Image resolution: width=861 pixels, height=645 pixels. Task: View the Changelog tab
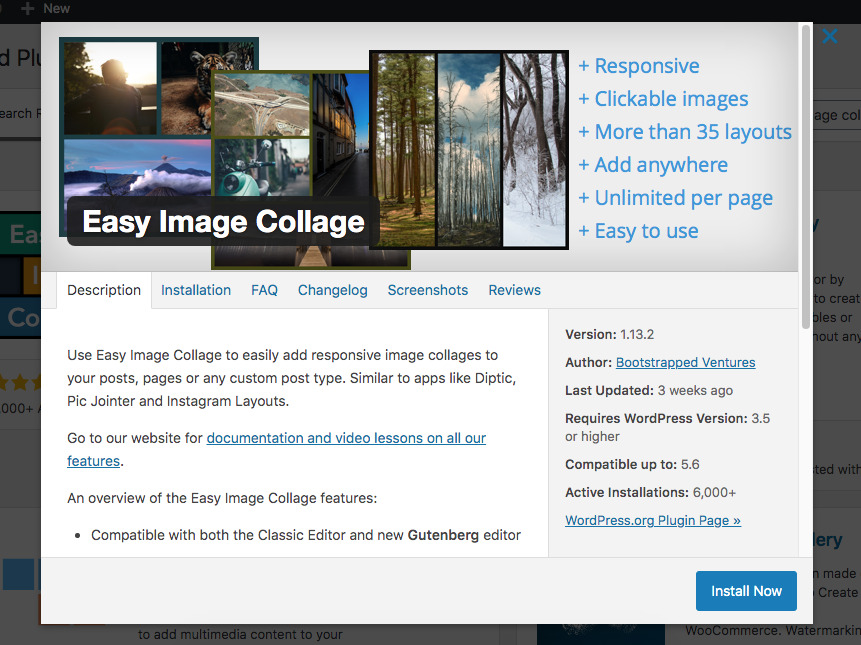[332, 290]
